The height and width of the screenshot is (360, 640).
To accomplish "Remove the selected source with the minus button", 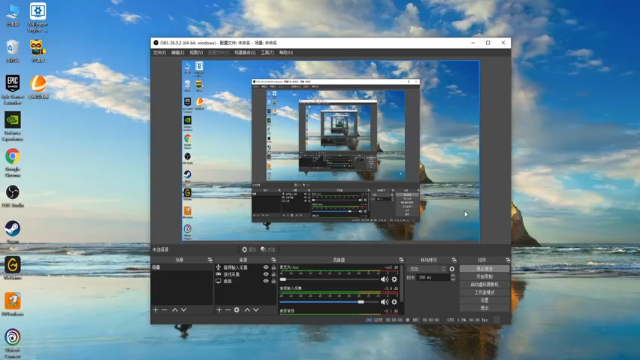I will (228, 310).
